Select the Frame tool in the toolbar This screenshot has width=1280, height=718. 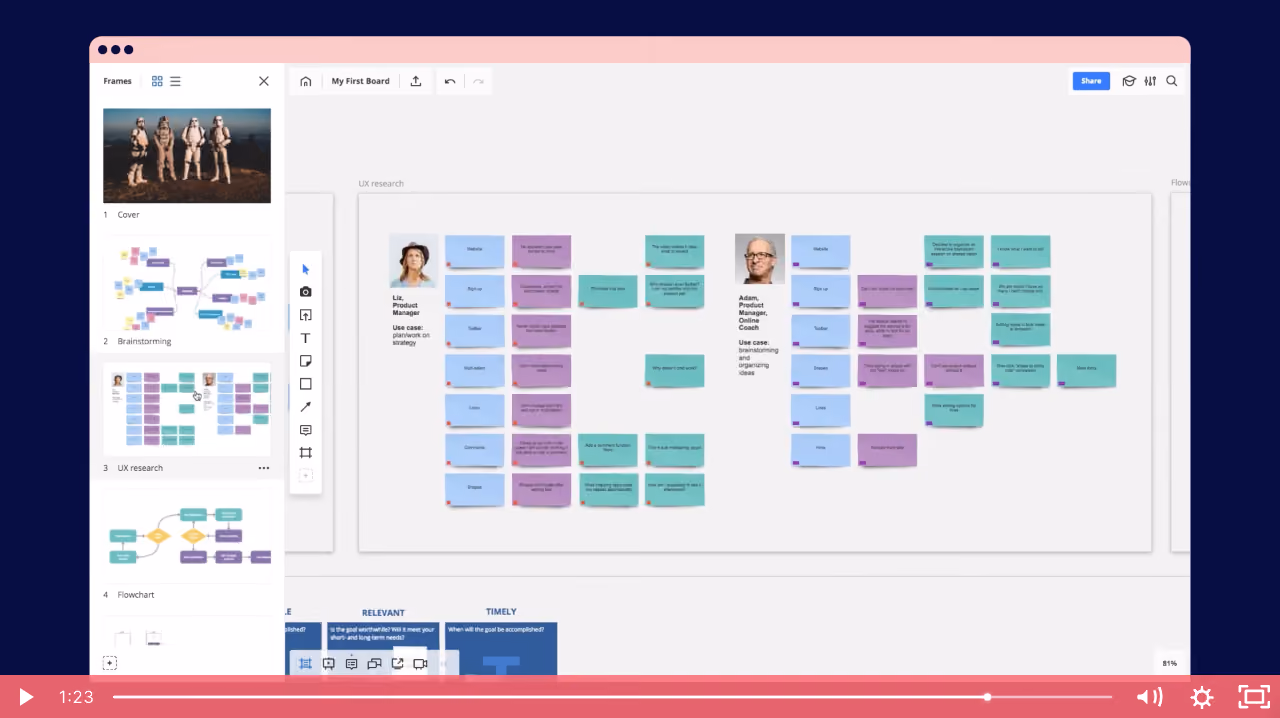click(306, 453)
